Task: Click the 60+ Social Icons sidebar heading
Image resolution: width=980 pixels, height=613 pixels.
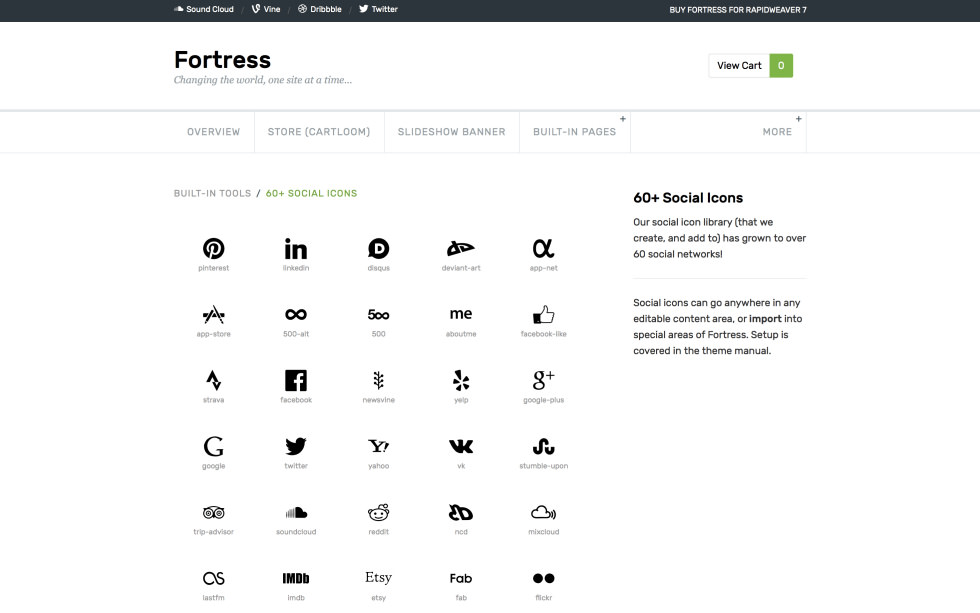Action: tap(688, 198)
